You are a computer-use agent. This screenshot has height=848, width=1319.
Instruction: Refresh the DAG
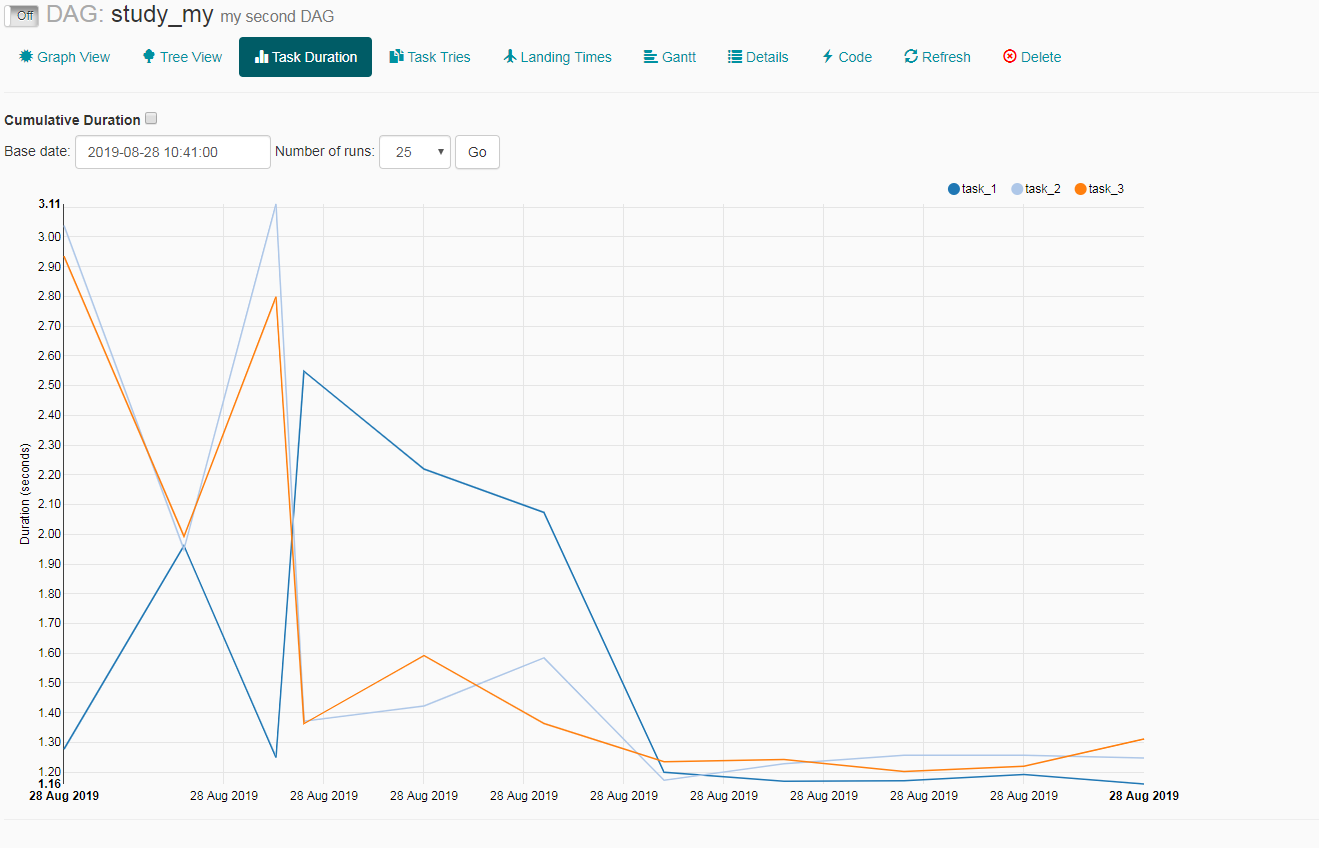click(937, 57)
